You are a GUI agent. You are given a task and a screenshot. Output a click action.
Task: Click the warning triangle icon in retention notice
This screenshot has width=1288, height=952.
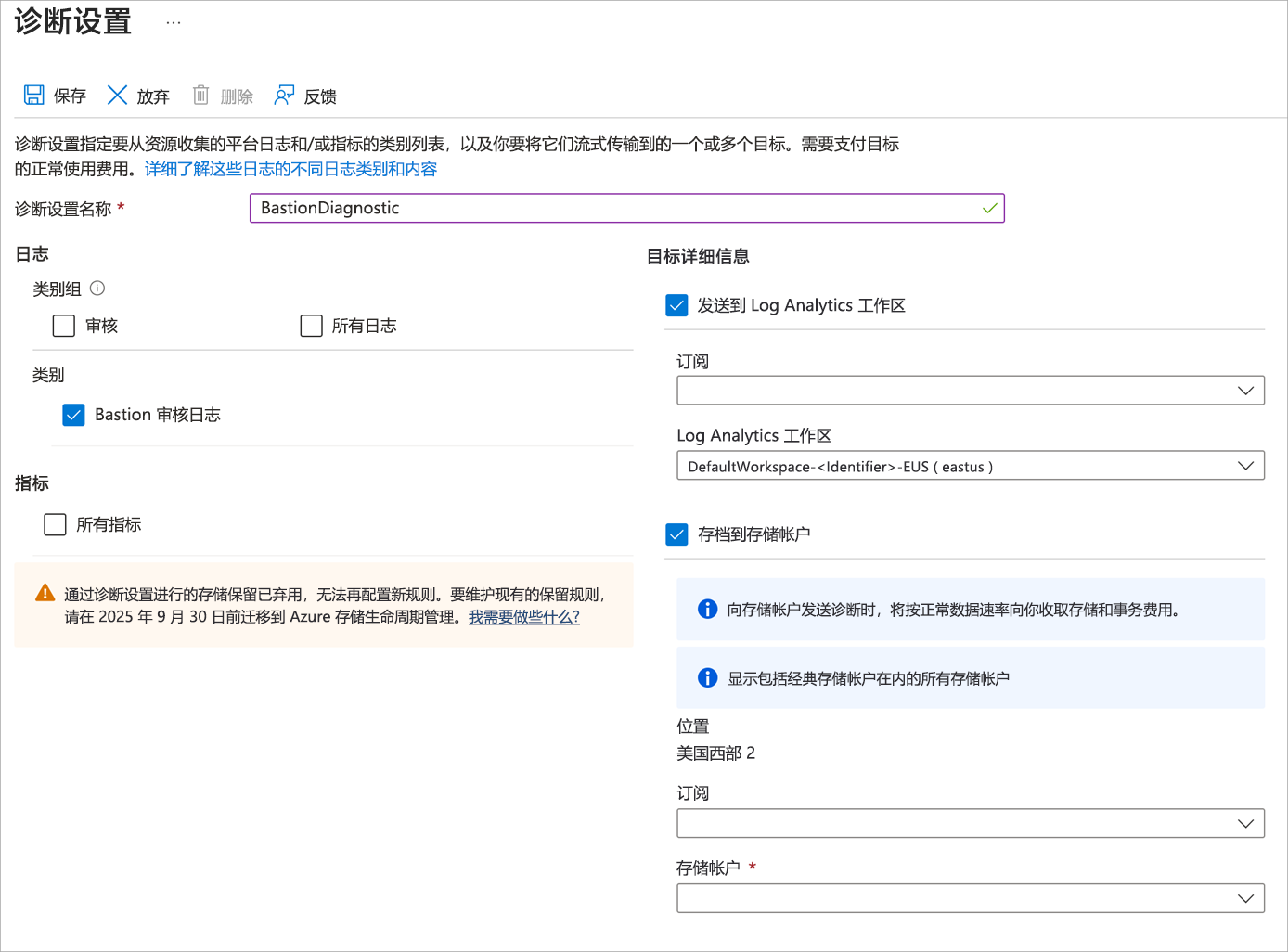[45, 593]
